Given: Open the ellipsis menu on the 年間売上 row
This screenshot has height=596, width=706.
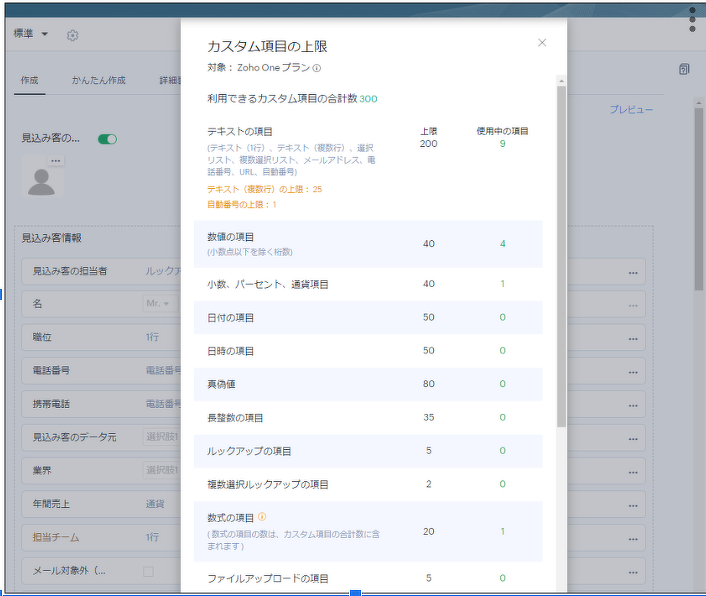Looking at the screenshot, I should [632, 504].
